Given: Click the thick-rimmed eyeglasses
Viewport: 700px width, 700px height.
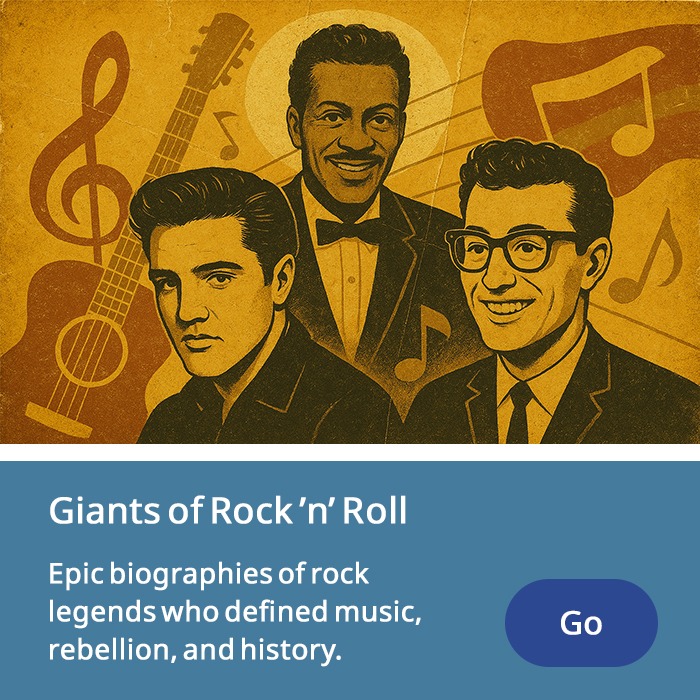Looking at the screenshot, I should 513,250.
